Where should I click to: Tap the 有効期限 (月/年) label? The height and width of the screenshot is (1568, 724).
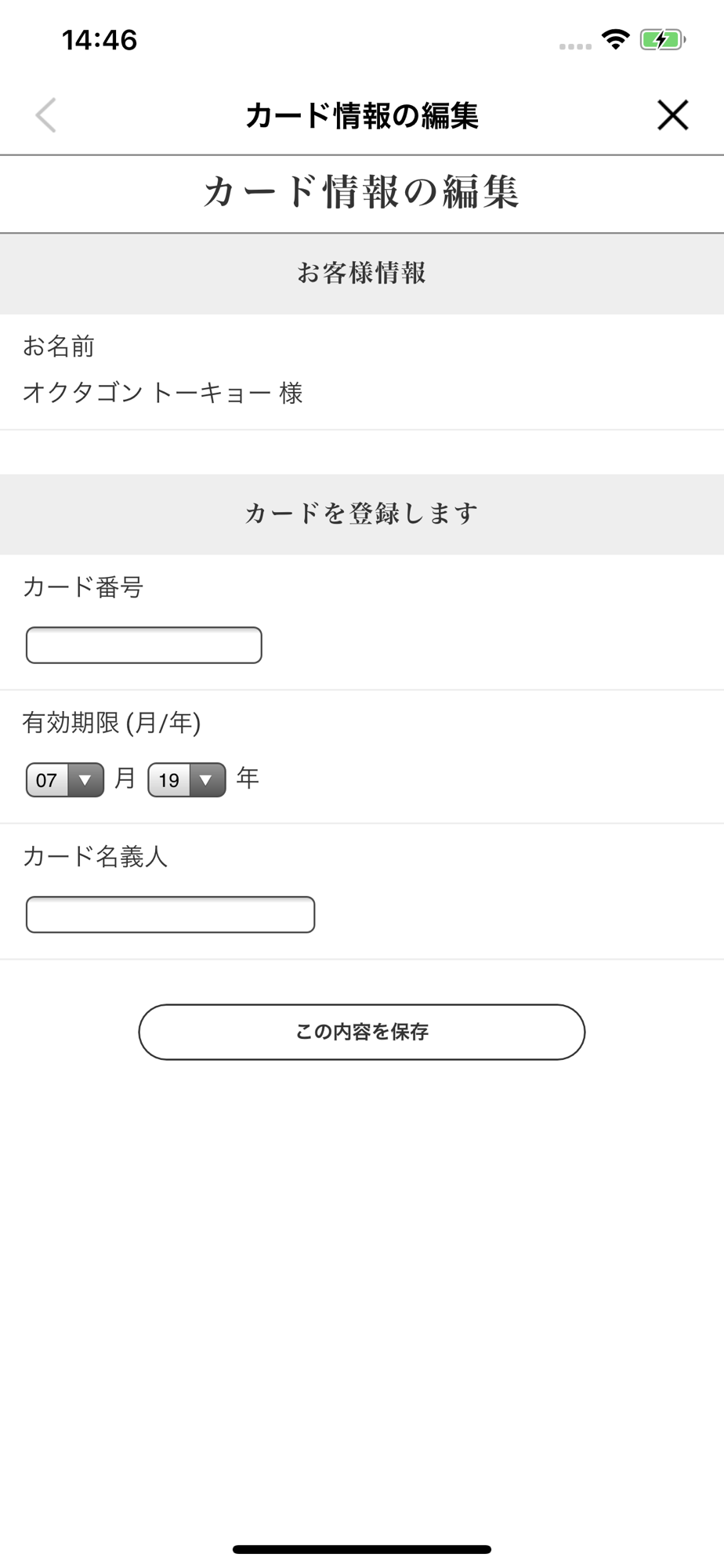click(x=112, y=723)
